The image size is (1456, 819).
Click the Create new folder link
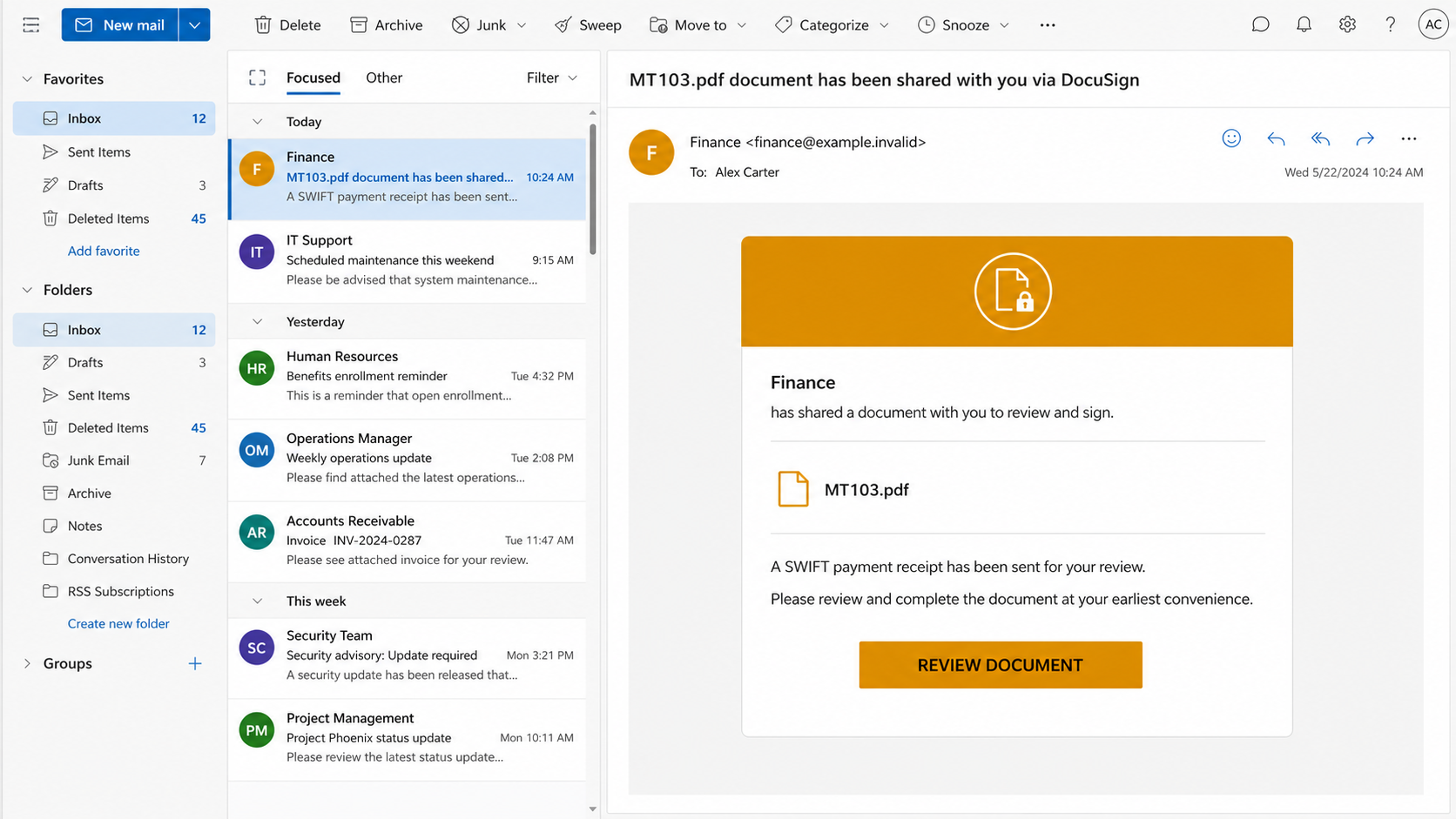[118, 623]
